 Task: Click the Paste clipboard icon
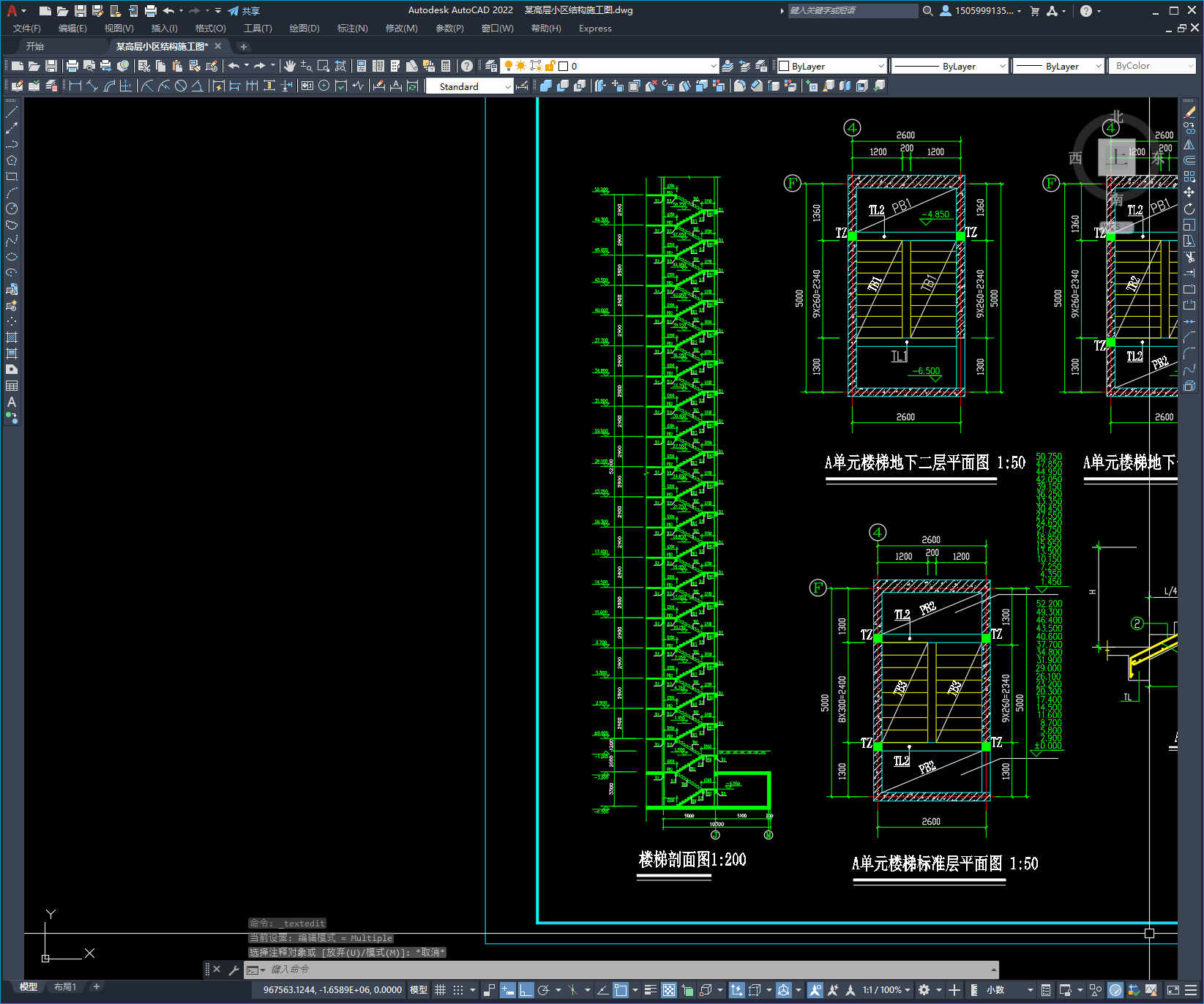click(x=177, y=66)
